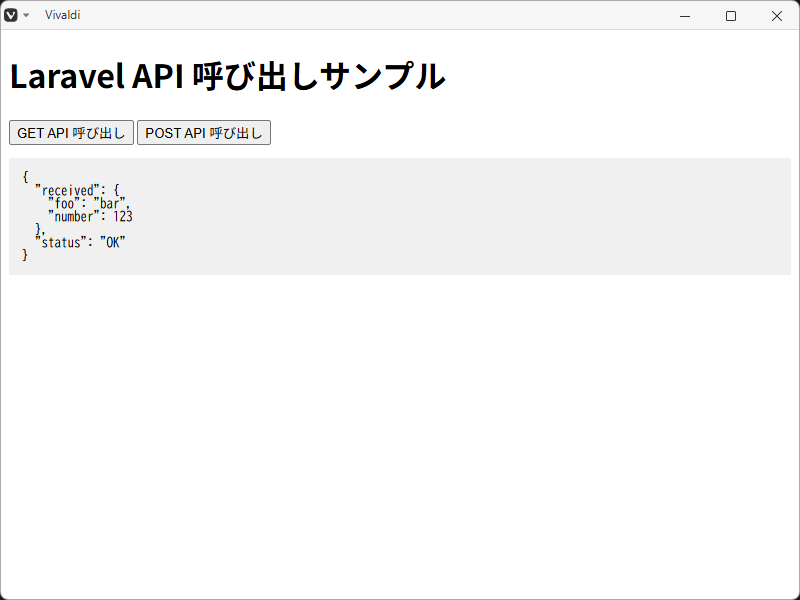Minimize the Vivaldi window
800x600 pixels.
[x=686, y=15]
